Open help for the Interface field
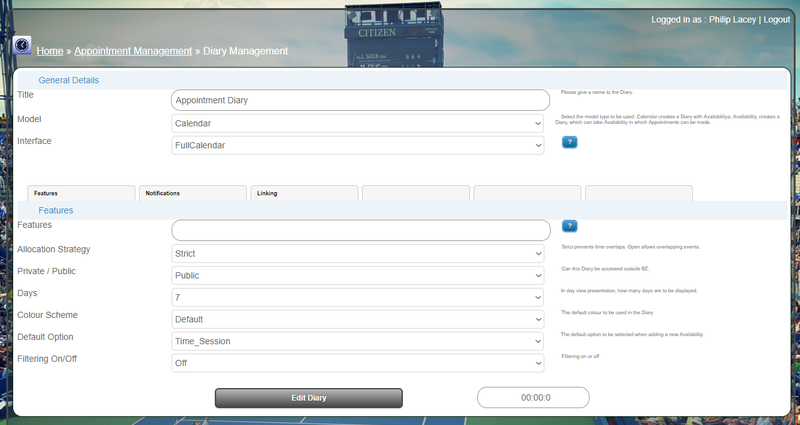800x425 pixels. tap(569, 142)
